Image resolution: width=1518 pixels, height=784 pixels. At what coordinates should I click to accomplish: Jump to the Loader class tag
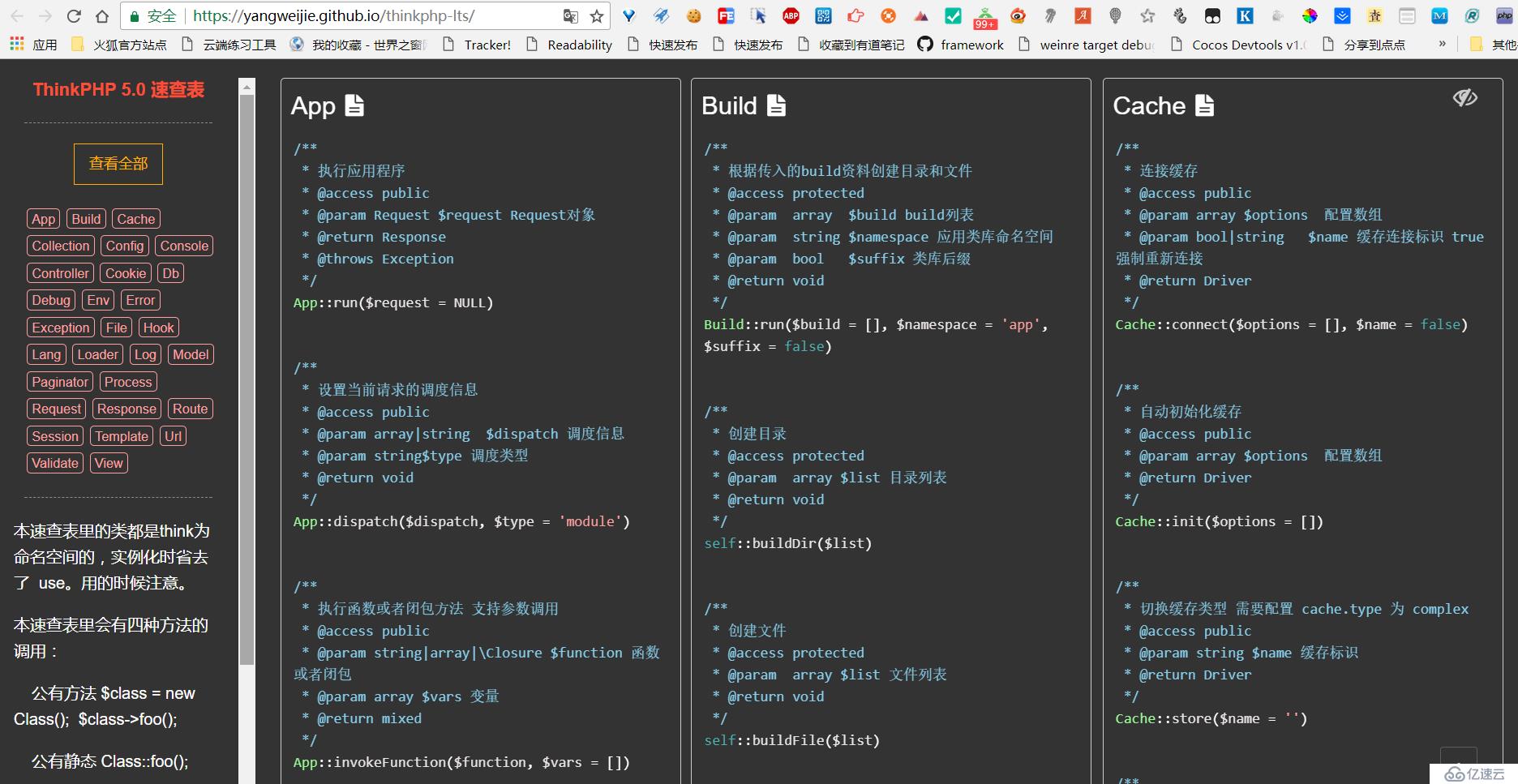coord(97,354)
